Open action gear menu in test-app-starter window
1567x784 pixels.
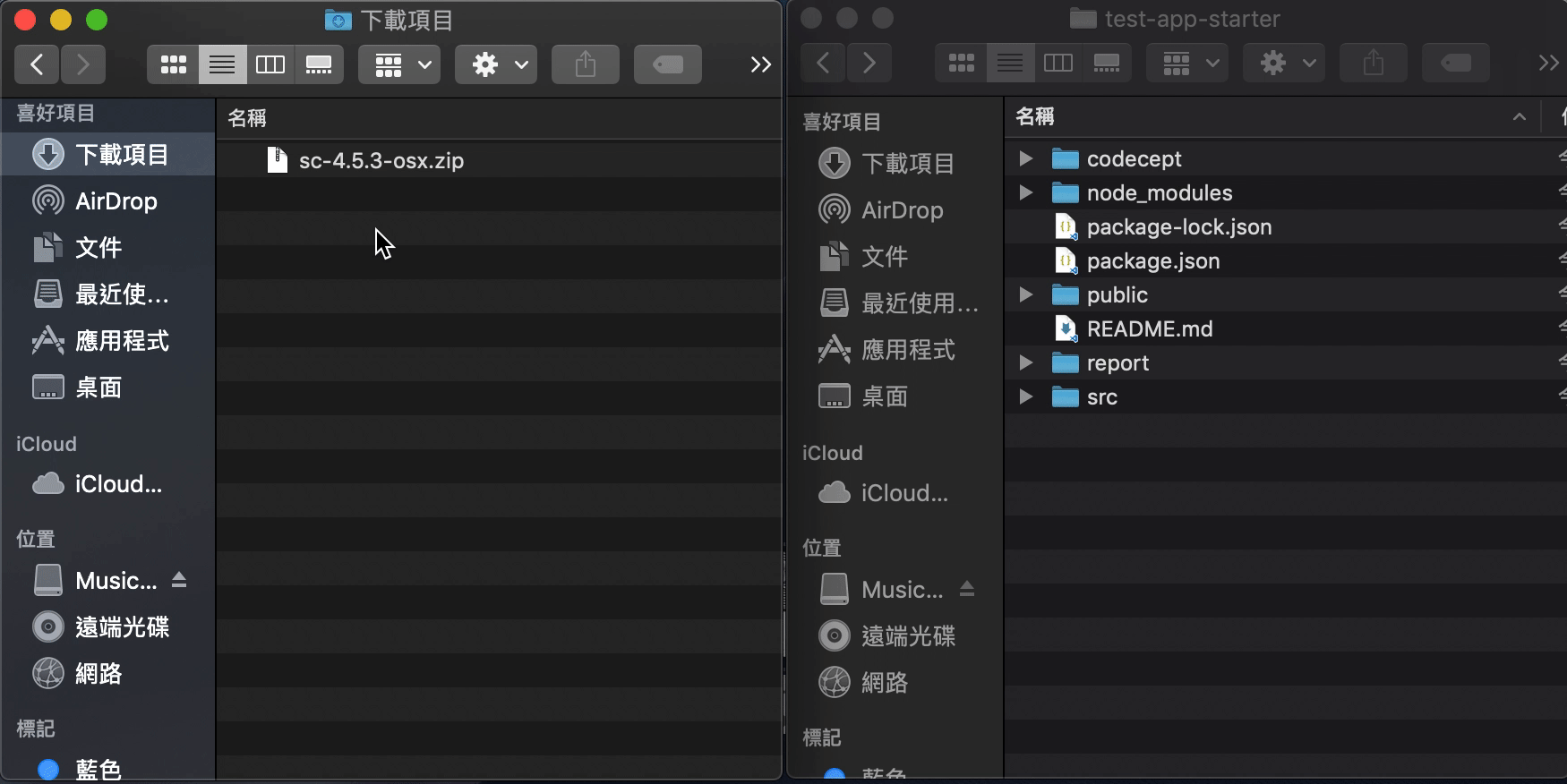[x=1284, y=63]
